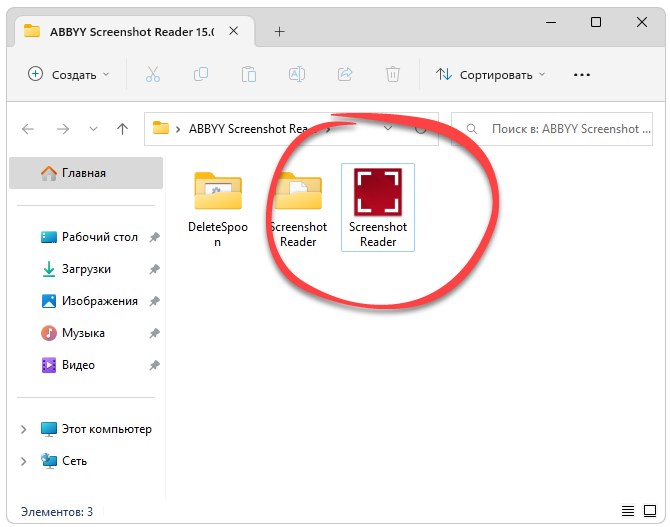Viewport: 670px width, 527px height.
Task: Go up one folder level
Action: (123, 129)
